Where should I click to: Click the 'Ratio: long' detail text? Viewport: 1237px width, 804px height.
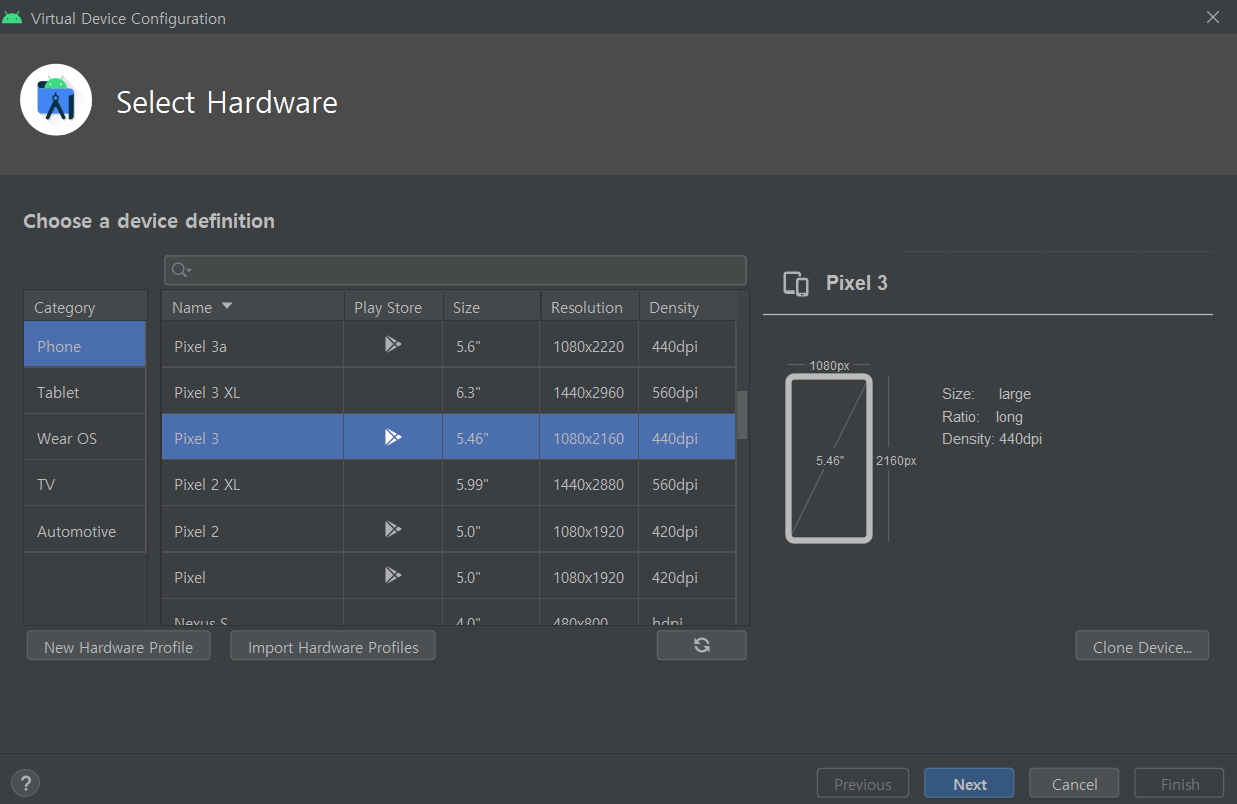pyautogui.click(x=982, y=416)
